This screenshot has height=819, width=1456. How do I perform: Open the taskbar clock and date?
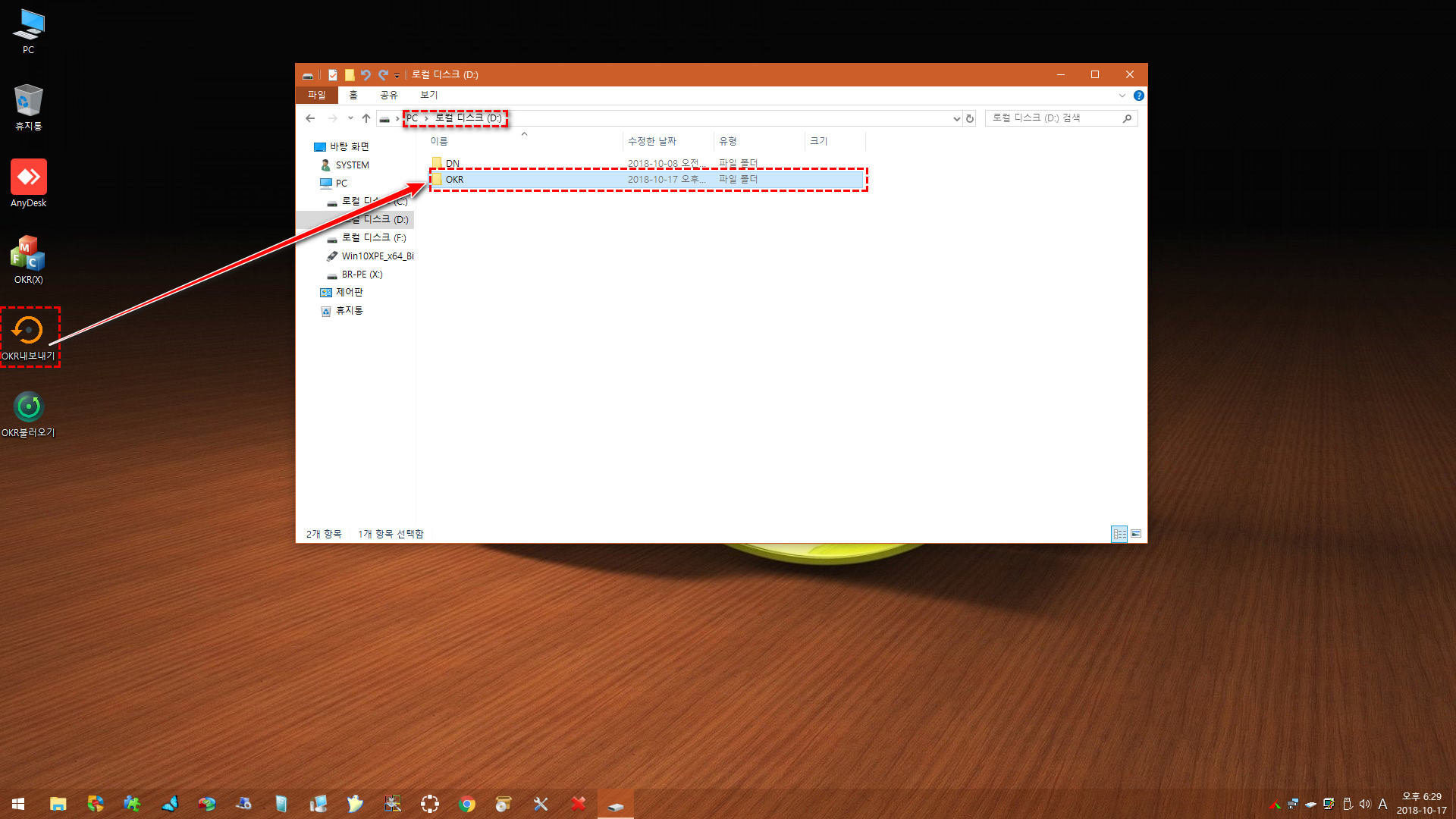coord(1422,804)
